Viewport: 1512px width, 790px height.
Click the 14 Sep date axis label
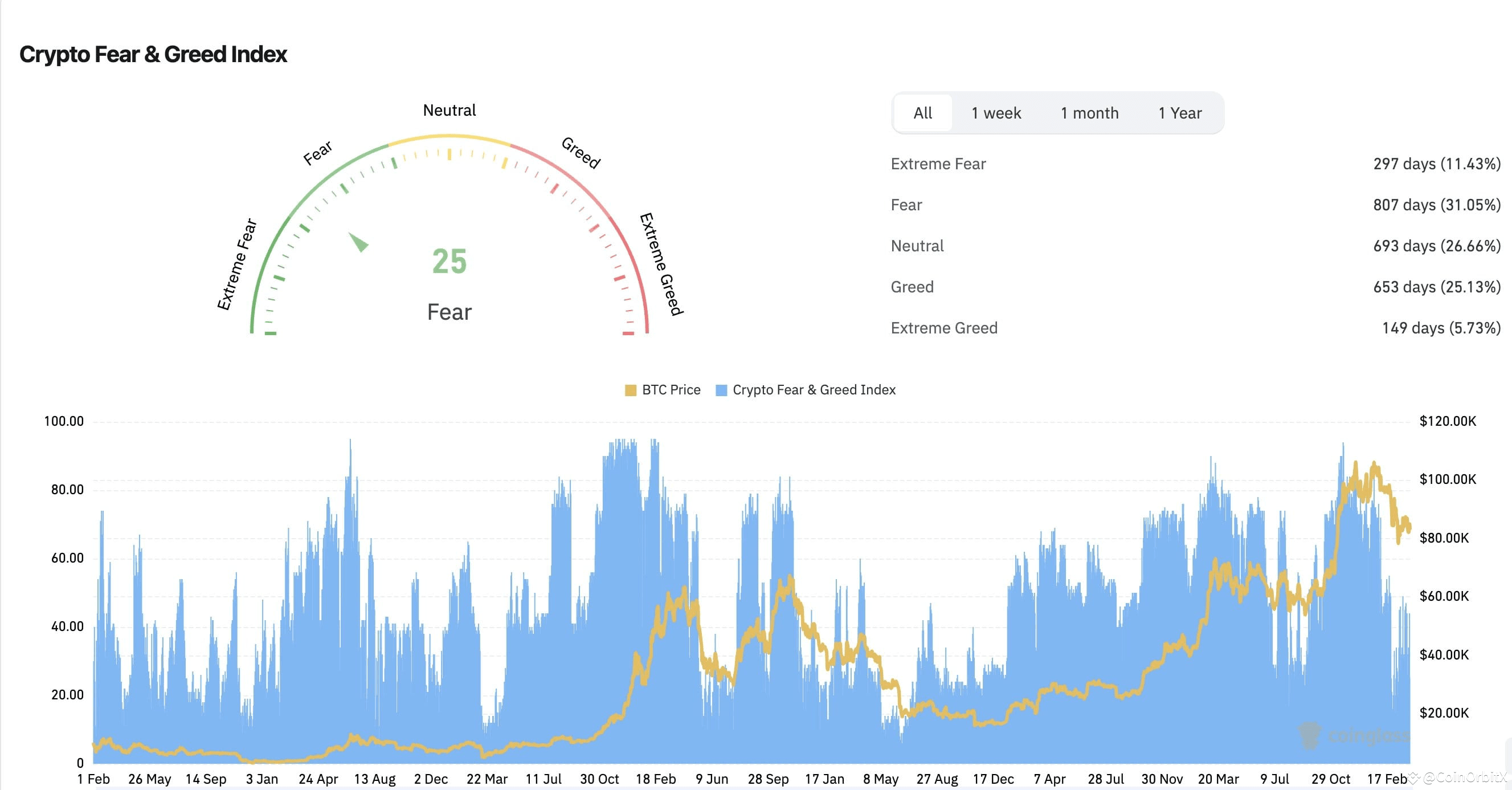pos(206,779)
